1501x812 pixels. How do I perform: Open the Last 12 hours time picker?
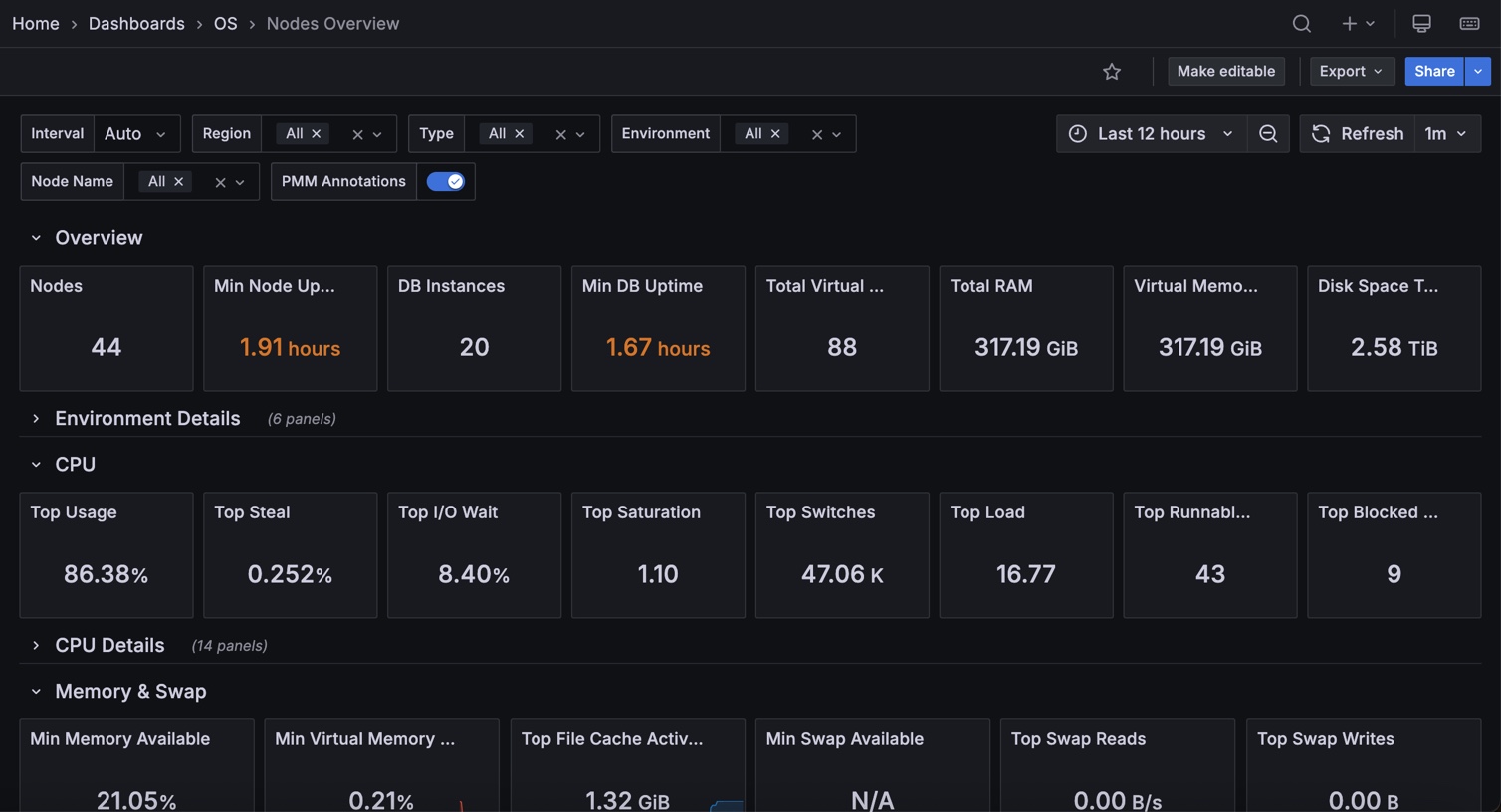[x=1152, y=133]
